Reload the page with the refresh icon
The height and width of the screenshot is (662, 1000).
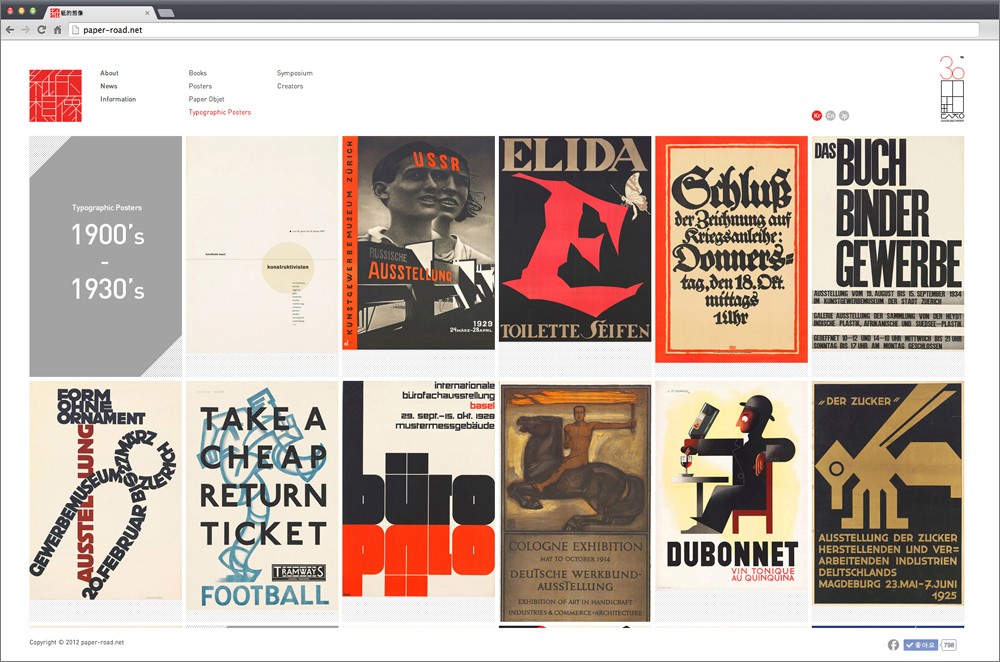(x=41, y=29)
